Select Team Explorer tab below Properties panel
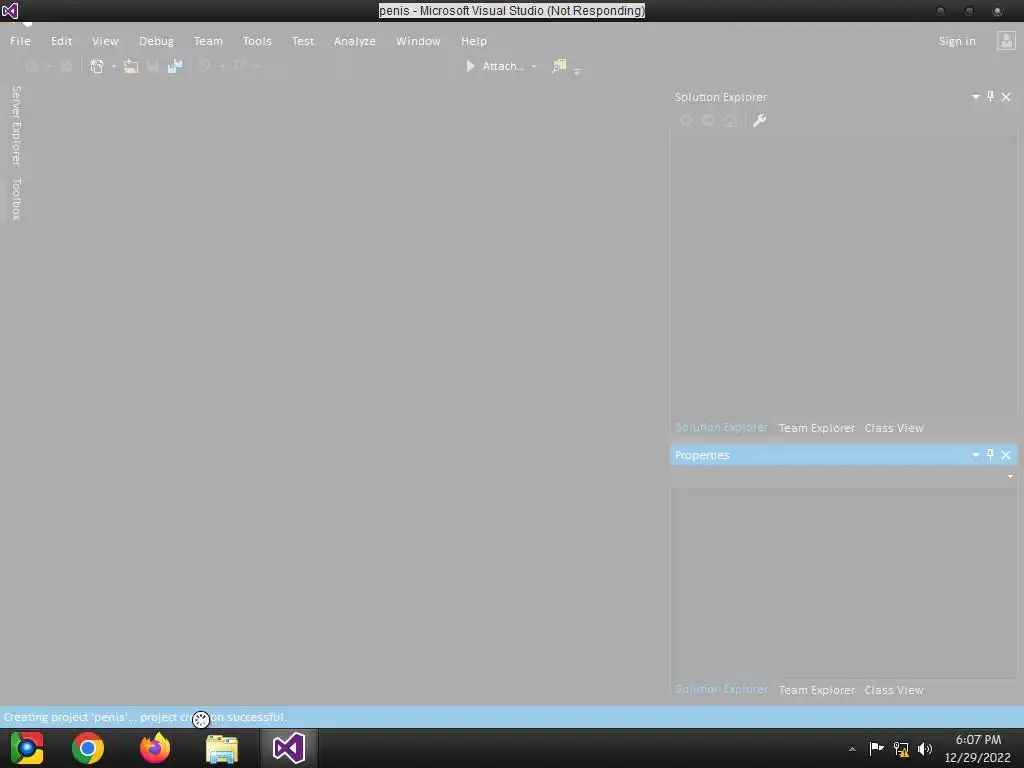The width and height of the screenshot is (1024, 768). coord(816,690)
